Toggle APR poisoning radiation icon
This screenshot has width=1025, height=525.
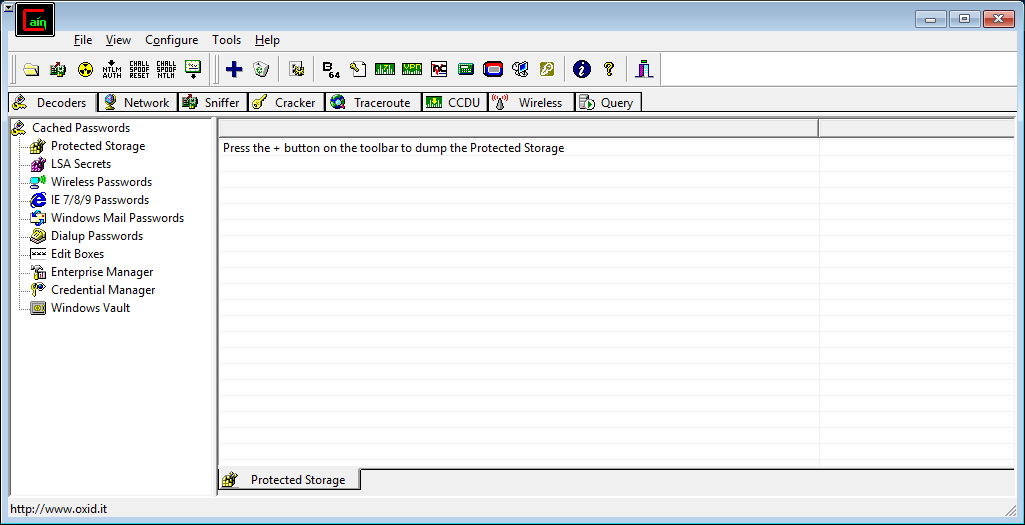[x=86, y=69]
